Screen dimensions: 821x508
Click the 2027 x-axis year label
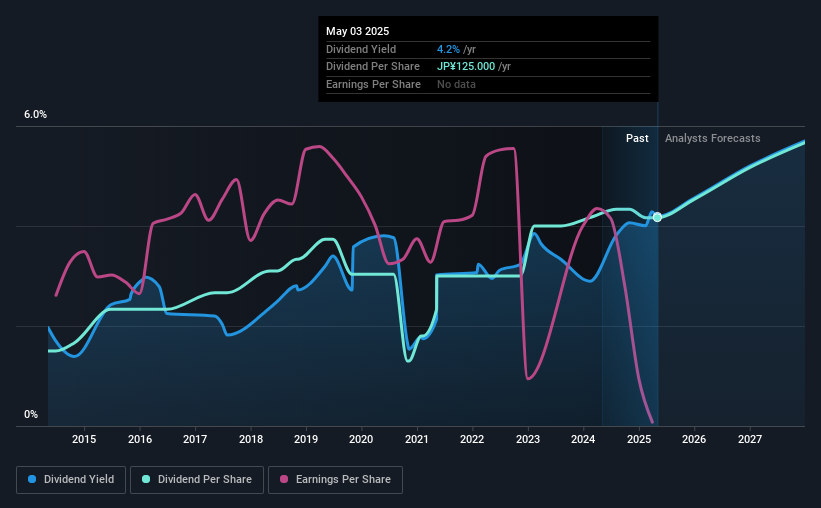[x=750, y=439]
